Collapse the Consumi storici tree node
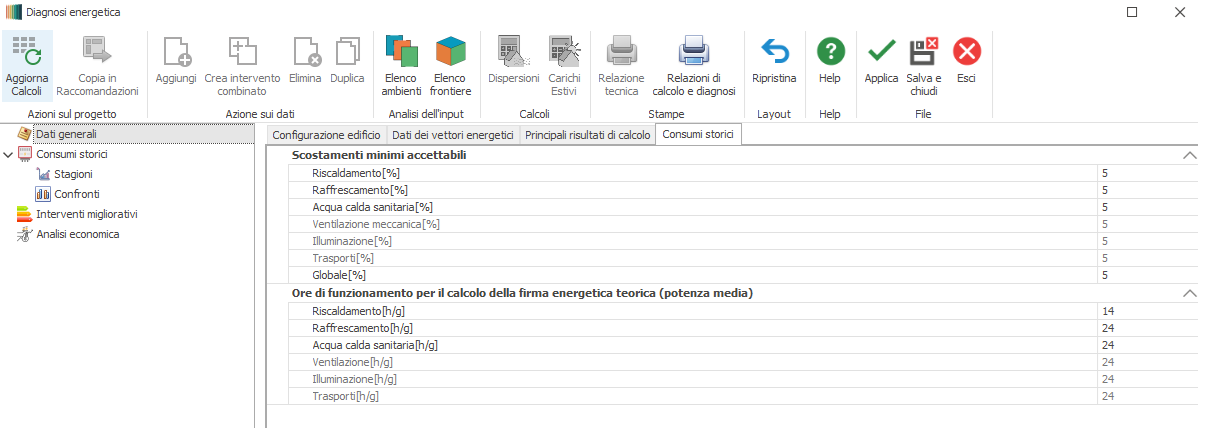The width and height of the screenshot is (1207, 433). [x=9, y=154]
